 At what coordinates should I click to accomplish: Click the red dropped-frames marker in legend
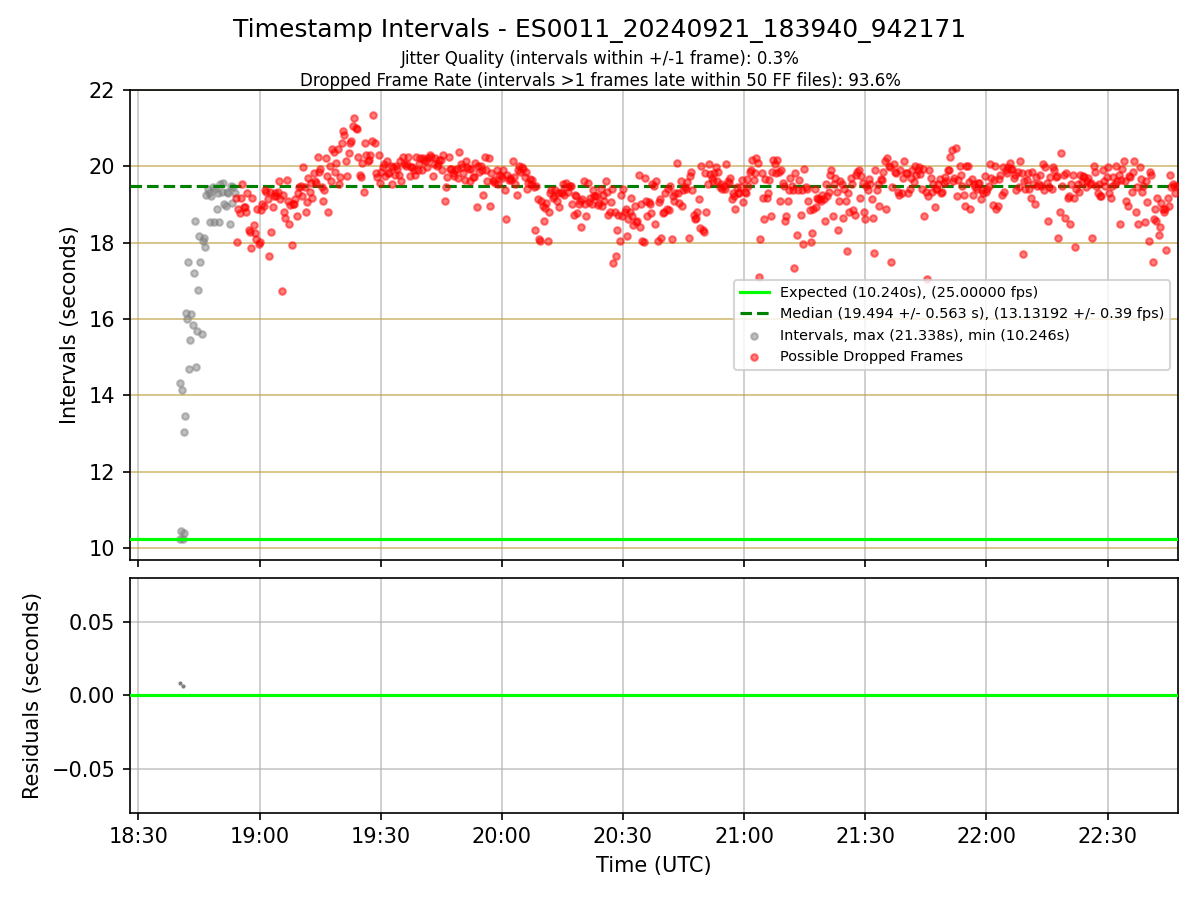tap(755, 356)
